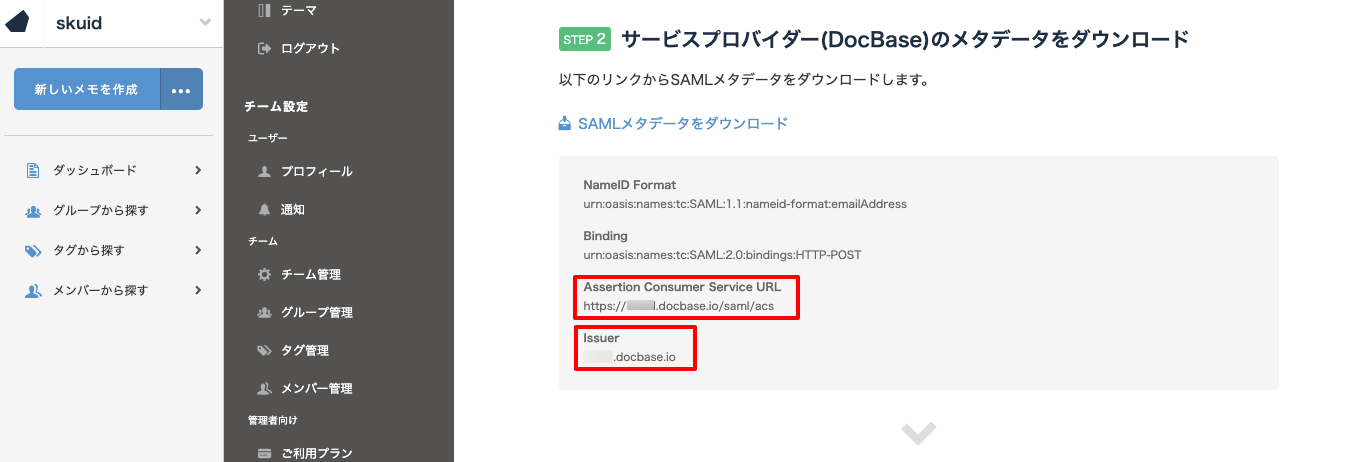1354x462 pixels.
Task: Click the 通知 bell icon
Action: pos(264,210)
